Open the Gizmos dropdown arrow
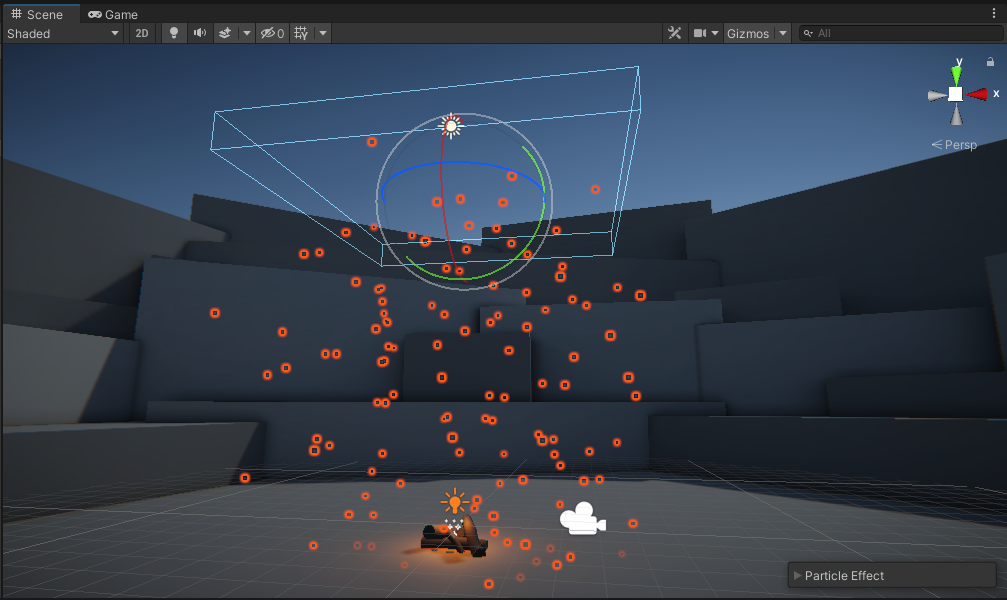The height and width of the screenshot is (600, 1007). [782, 33]
